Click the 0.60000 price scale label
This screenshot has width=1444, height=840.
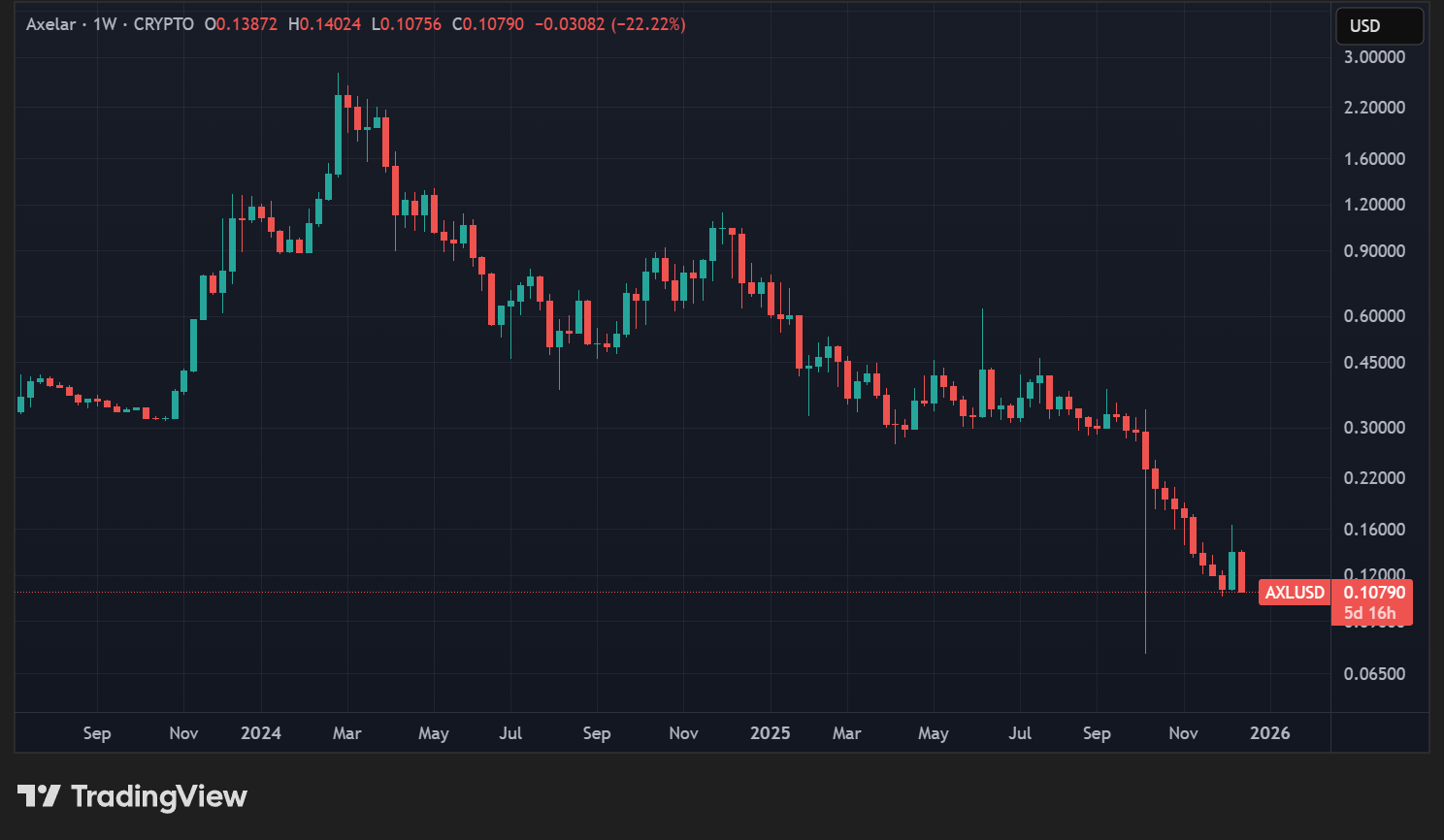1374,316
